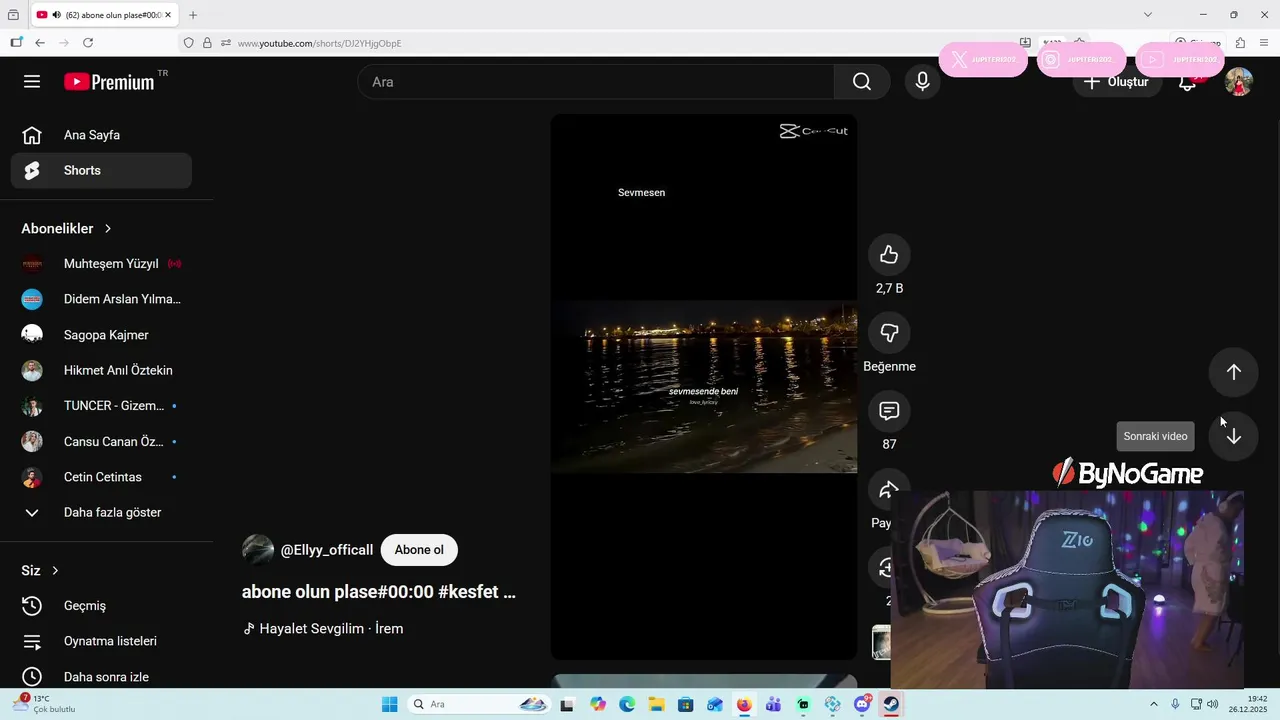Like the short with thumbs-up
1280x720 pixels.
(889, 255)
